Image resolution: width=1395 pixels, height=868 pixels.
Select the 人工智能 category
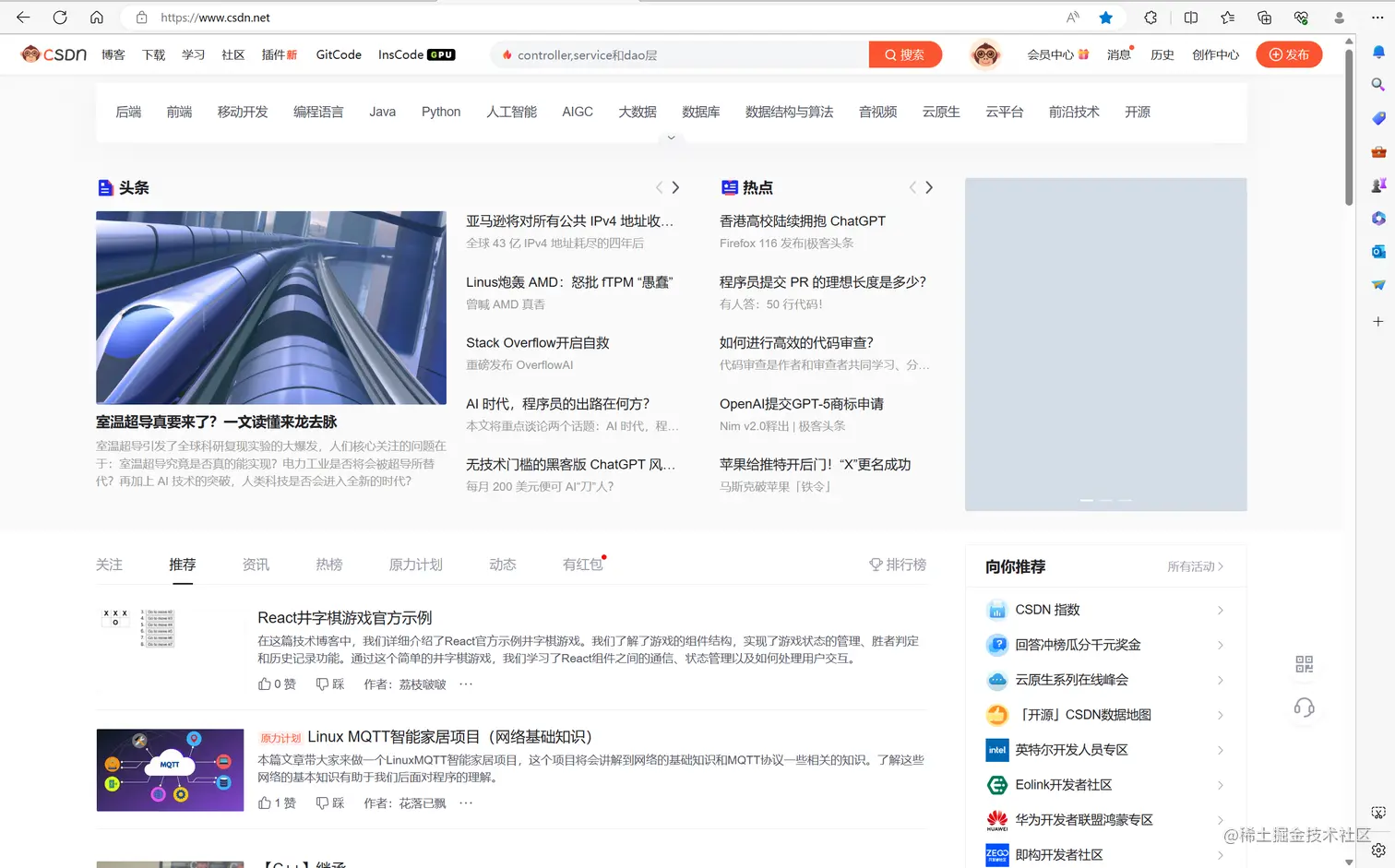[x=511, y=112]
